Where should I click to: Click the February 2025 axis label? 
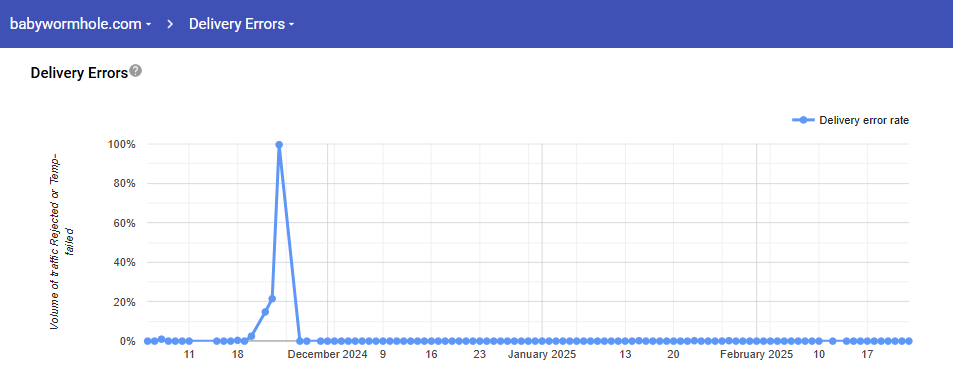pyautogui.click(x=757, y=355)
